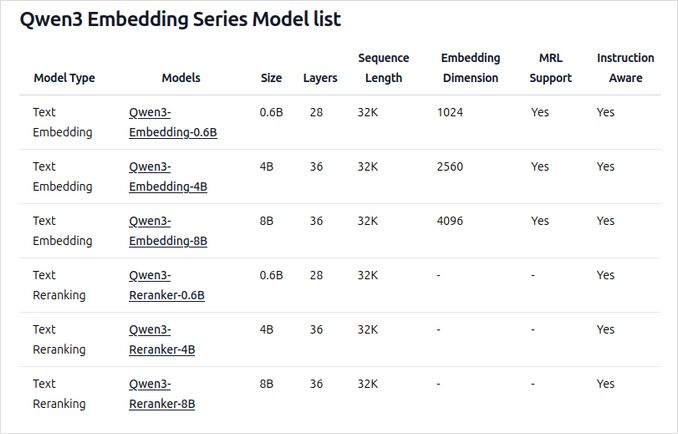
Task: Click the 1024 embedding dimension cell
Action: point(450,113)
